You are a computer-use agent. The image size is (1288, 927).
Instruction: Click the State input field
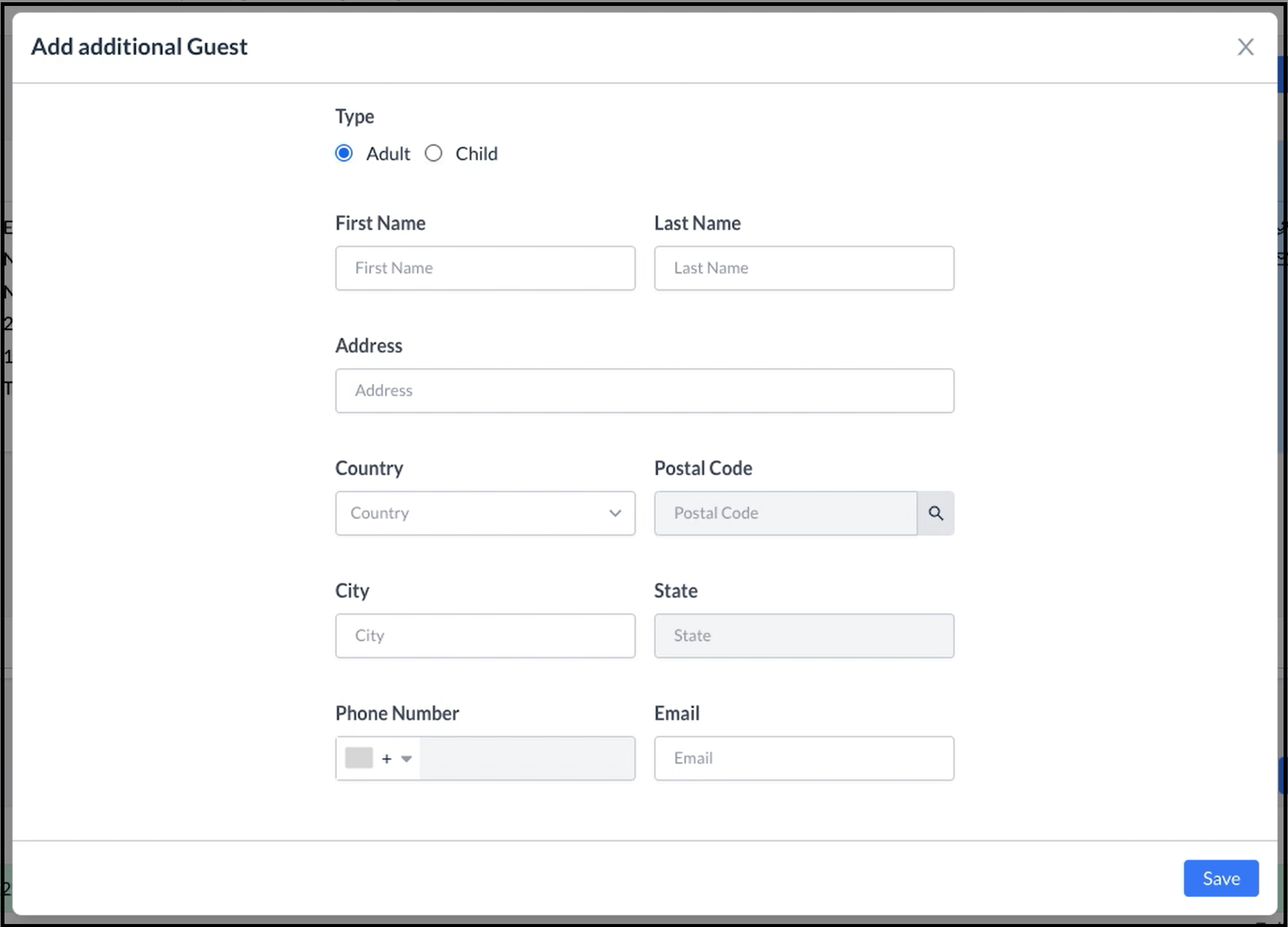(x=804, y=635)
